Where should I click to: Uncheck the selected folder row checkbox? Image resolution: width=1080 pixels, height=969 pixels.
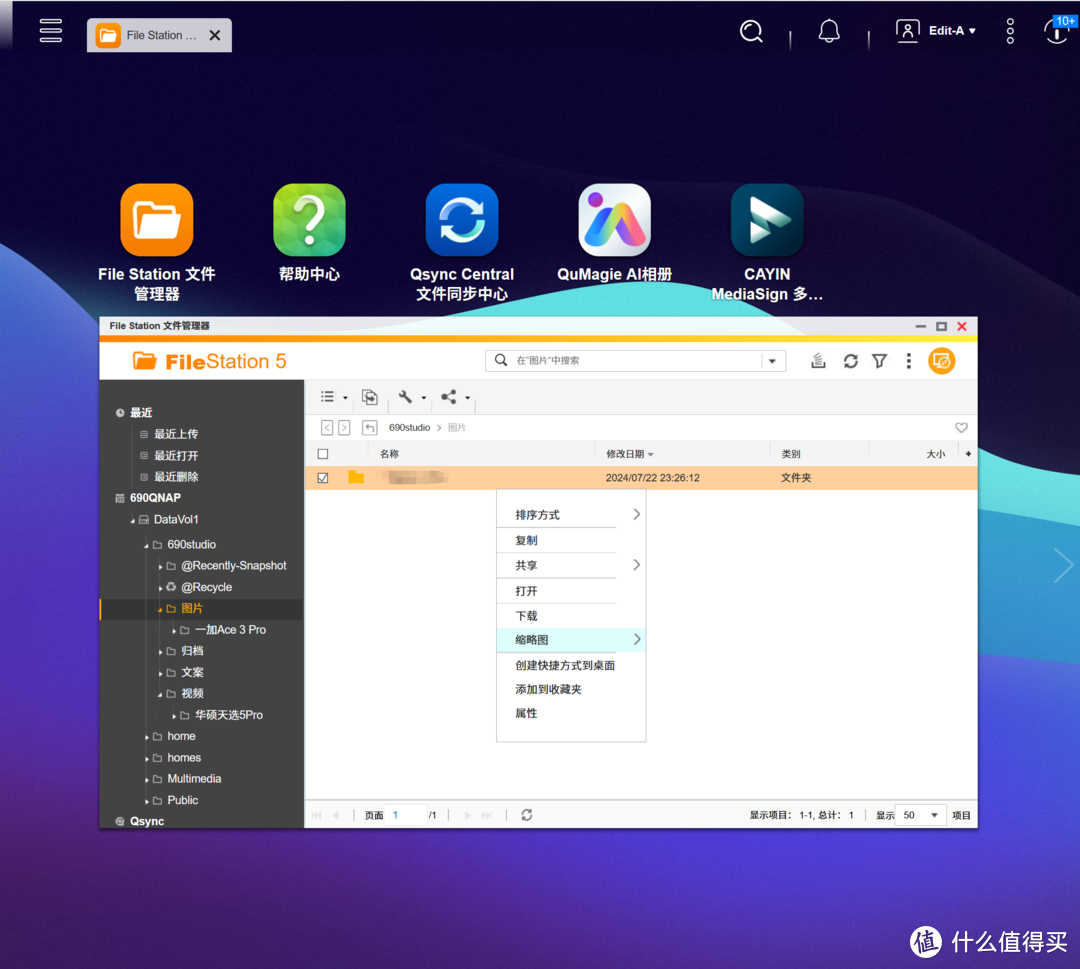point(323,478)
